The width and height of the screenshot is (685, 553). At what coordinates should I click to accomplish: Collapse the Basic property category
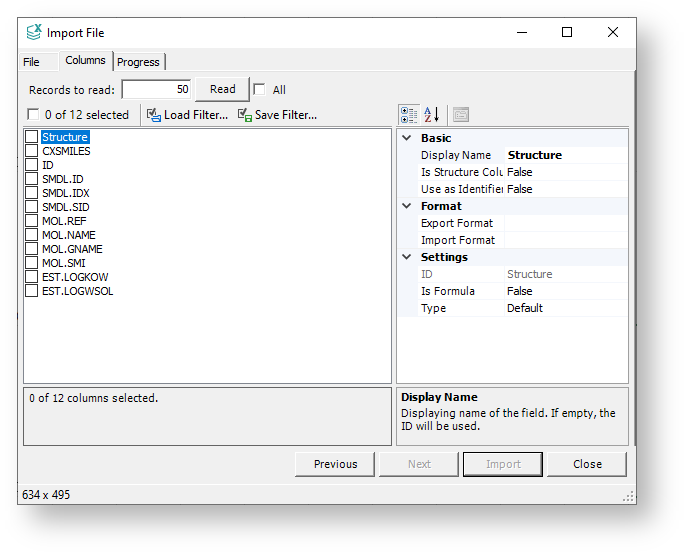pyautogui.click(x=407, y=138)
